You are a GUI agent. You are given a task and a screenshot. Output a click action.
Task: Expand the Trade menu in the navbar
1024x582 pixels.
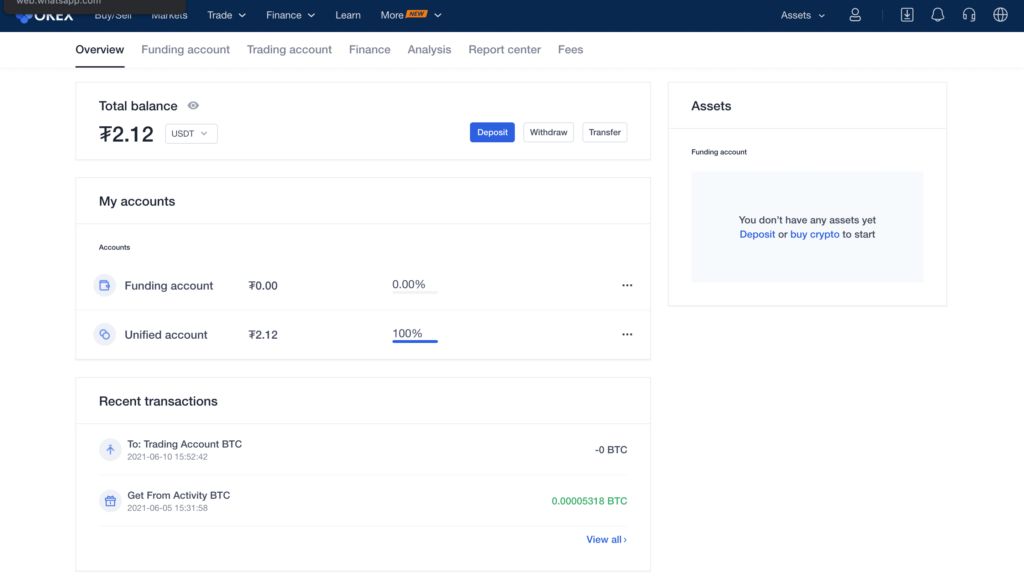226,15
